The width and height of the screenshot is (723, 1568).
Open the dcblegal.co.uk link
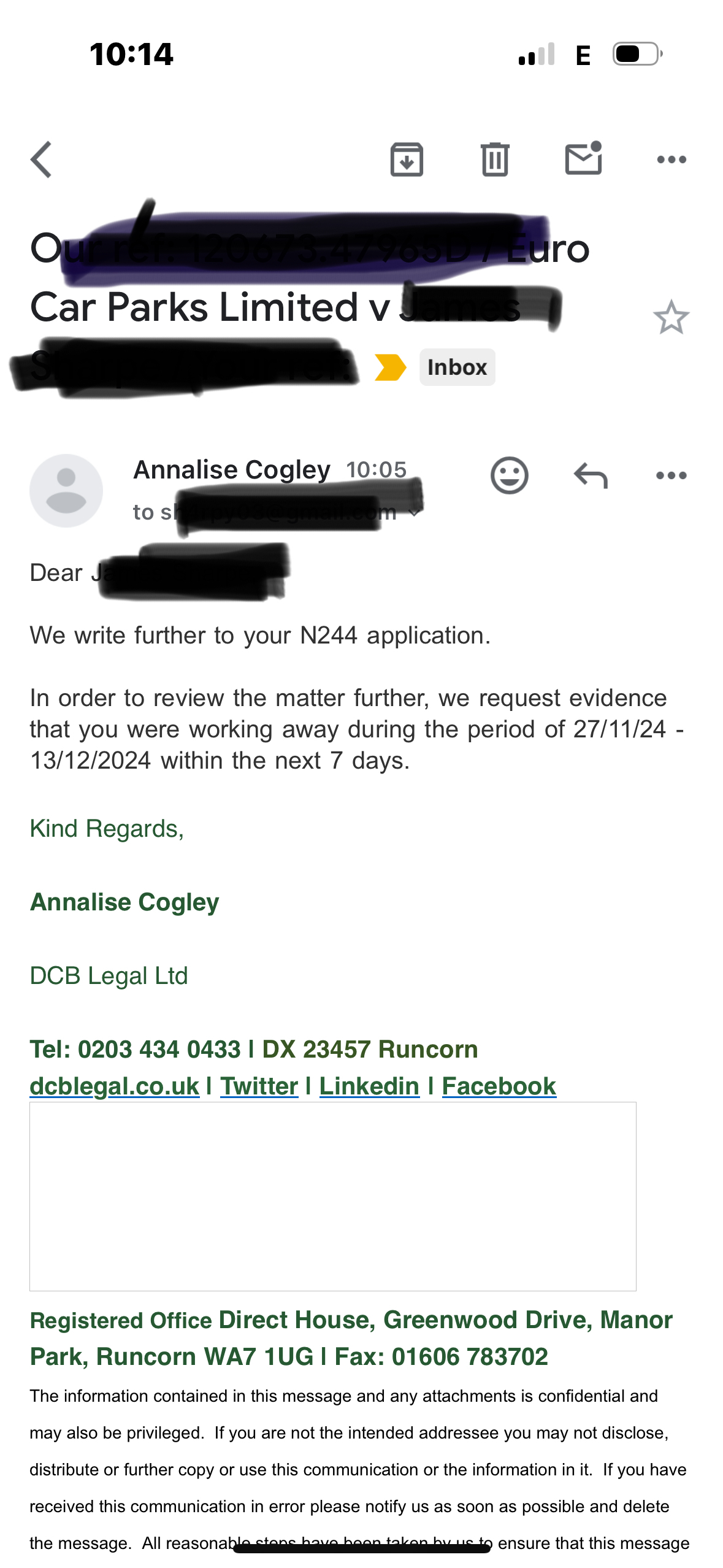coord(115,1086)
